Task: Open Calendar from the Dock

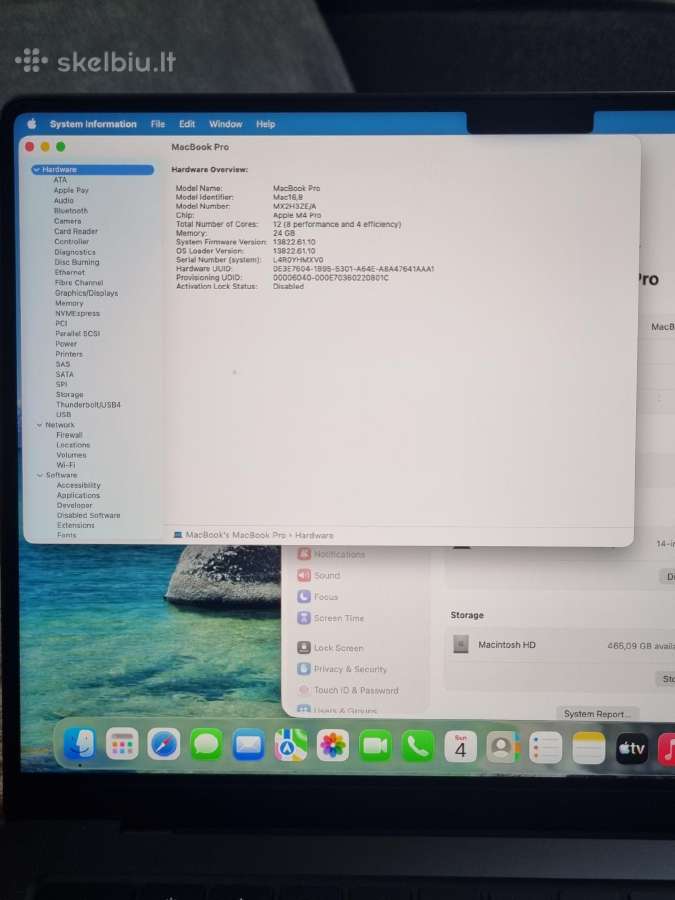Action: pyautogui.click(x=460, y=747)
